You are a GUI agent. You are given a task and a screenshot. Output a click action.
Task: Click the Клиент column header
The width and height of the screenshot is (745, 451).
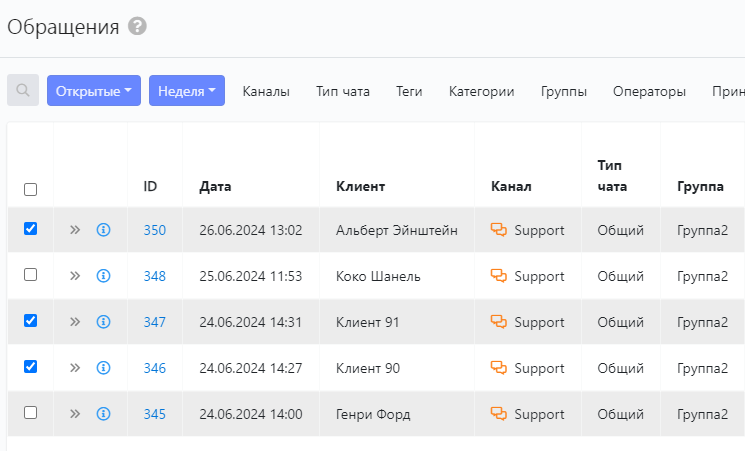[360, 186]
